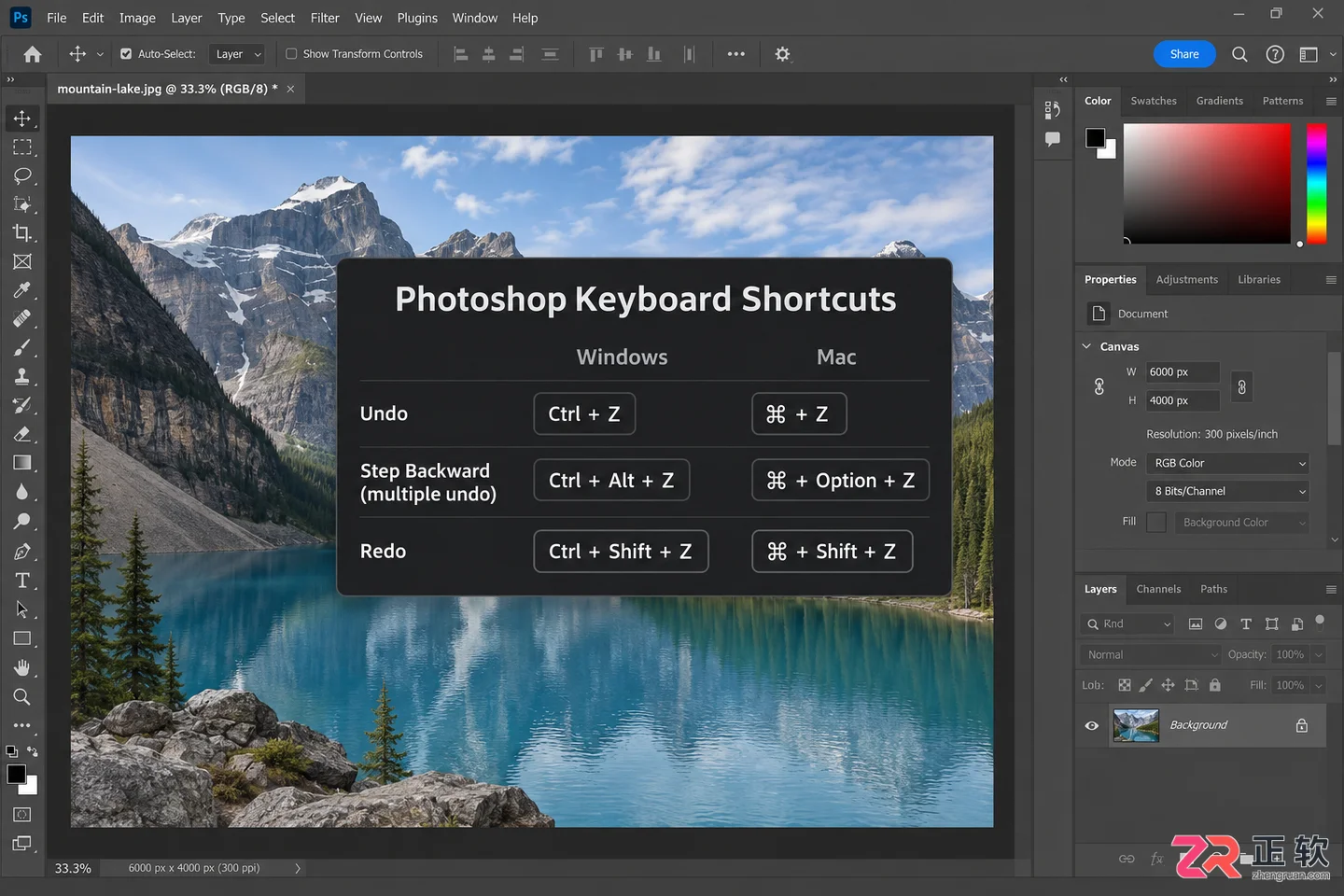Open the search magnifier in top bar
Viewport: 1344px width, 896px height.
click(1239, 54)
